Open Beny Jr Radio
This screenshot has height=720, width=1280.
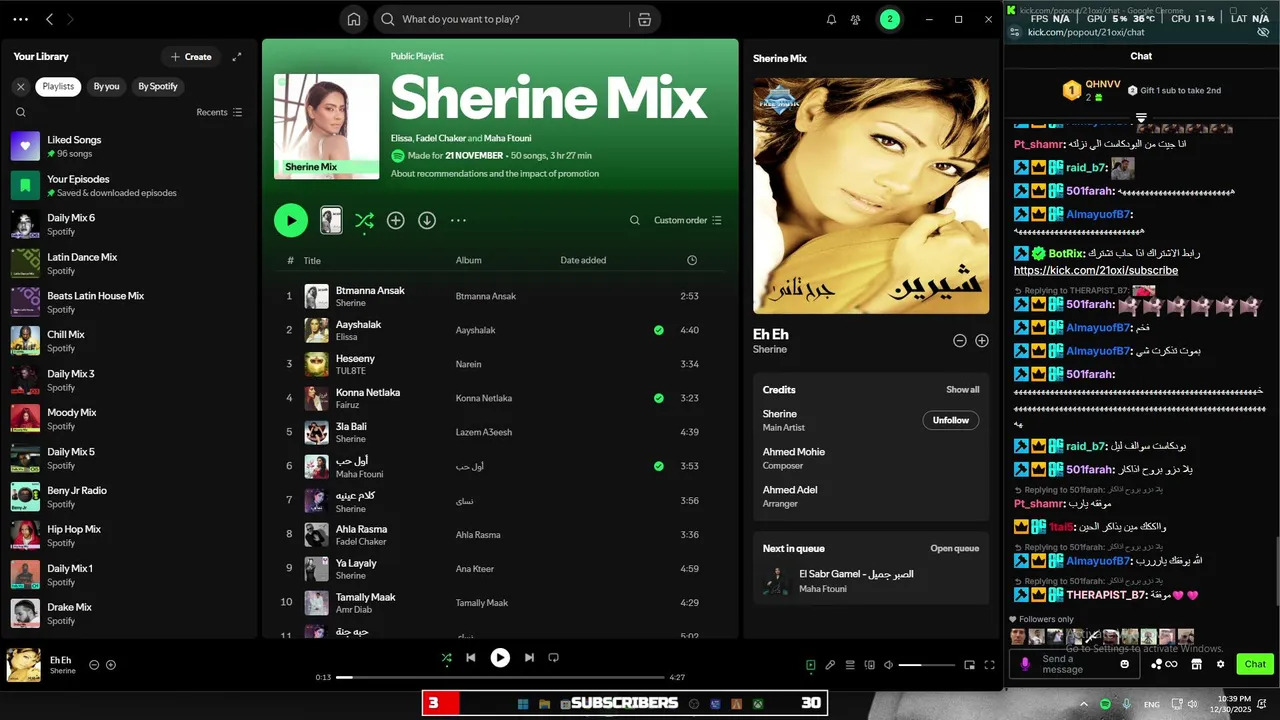coord(130,497)
